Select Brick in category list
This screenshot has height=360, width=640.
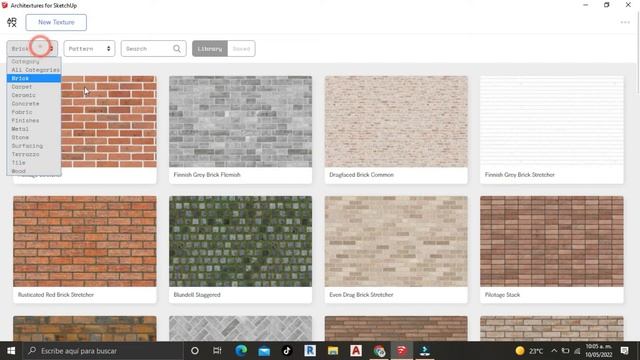point(34,78)
